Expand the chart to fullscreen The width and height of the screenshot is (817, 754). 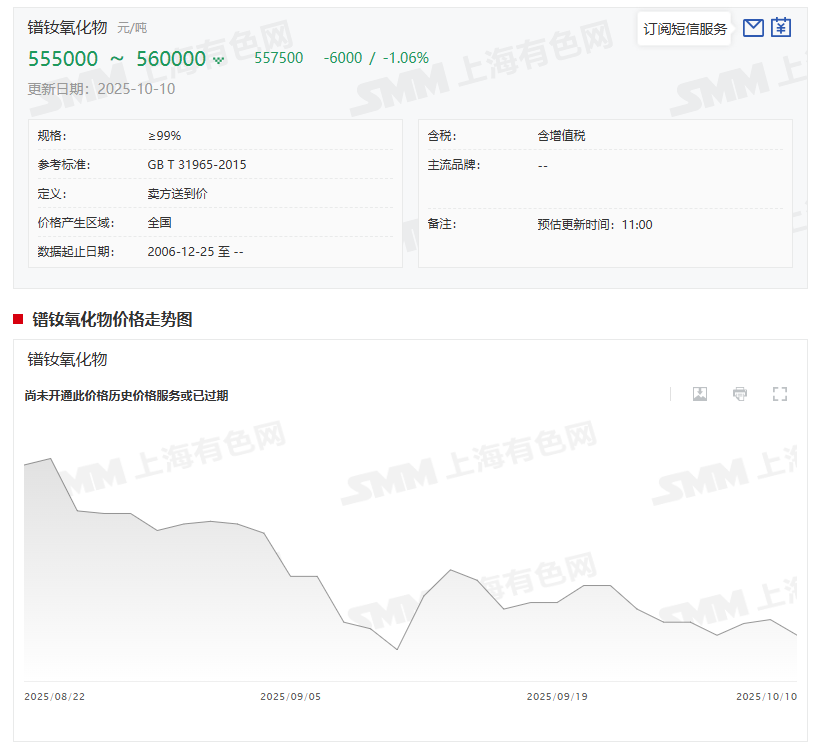780,394
